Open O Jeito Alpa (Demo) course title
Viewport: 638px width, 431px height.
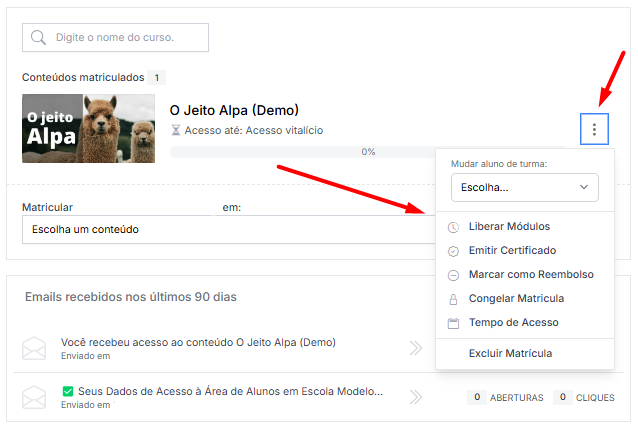coord(234,110)
